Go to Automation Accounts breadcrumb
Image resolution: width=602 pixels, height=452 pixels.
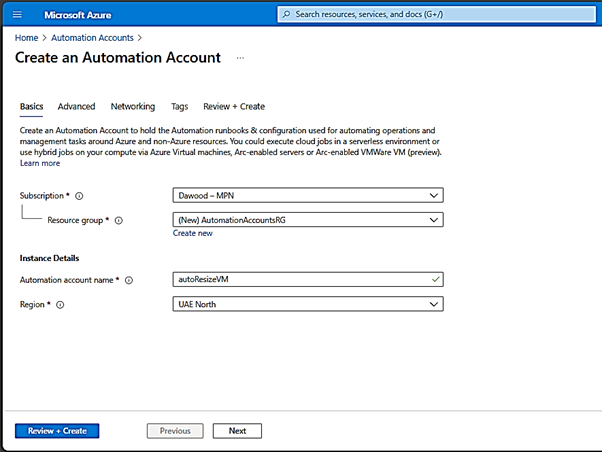pyautogui.click(x=92, y=38)
